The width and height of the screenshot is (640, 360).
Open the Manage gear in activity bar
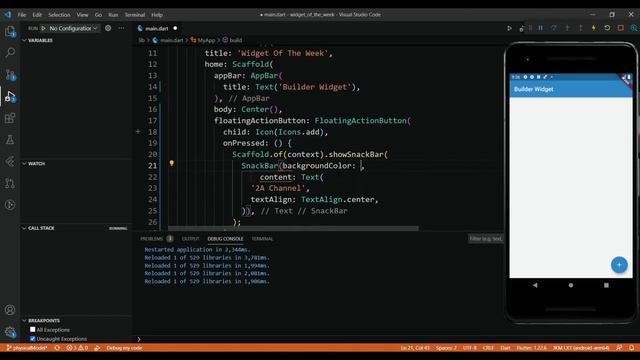[10, 332]
